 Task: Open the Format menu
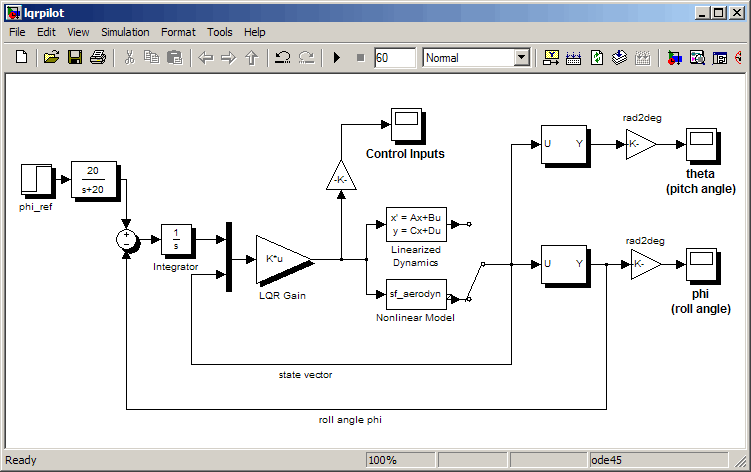(178, 32)
